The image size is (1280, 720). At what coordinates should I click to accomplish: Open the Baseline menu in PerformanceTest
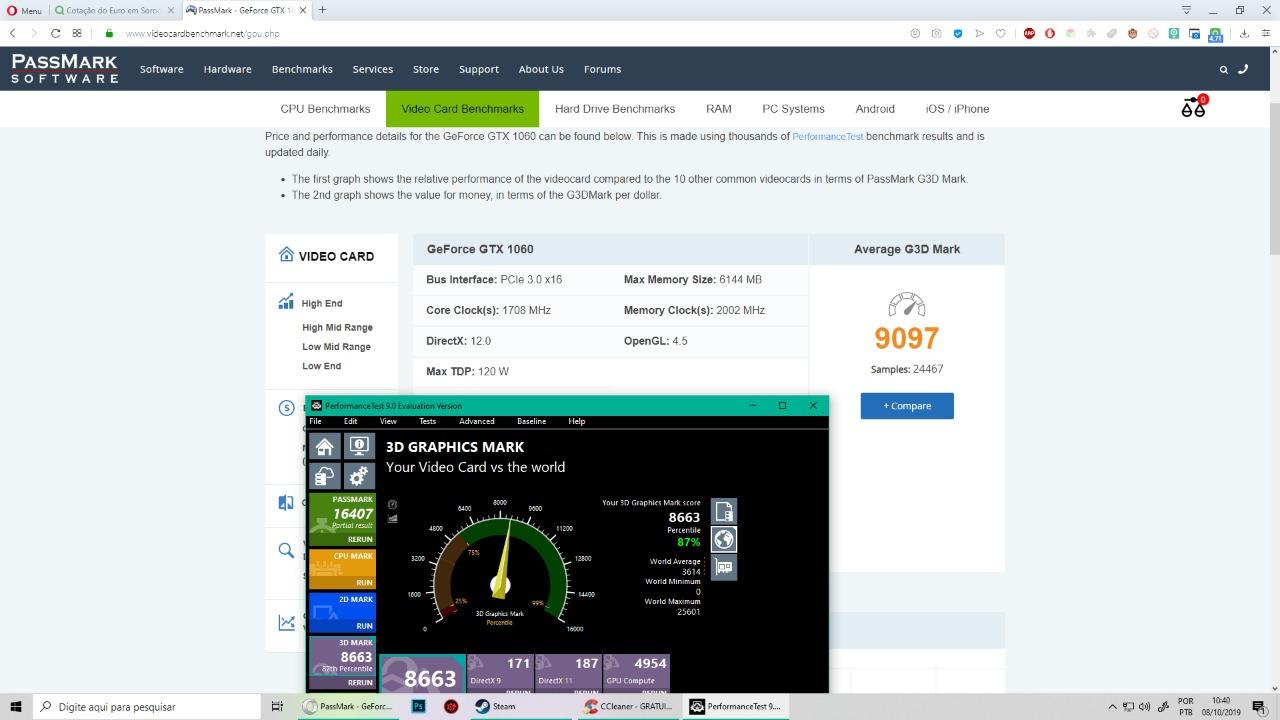[x=531, y=421]
